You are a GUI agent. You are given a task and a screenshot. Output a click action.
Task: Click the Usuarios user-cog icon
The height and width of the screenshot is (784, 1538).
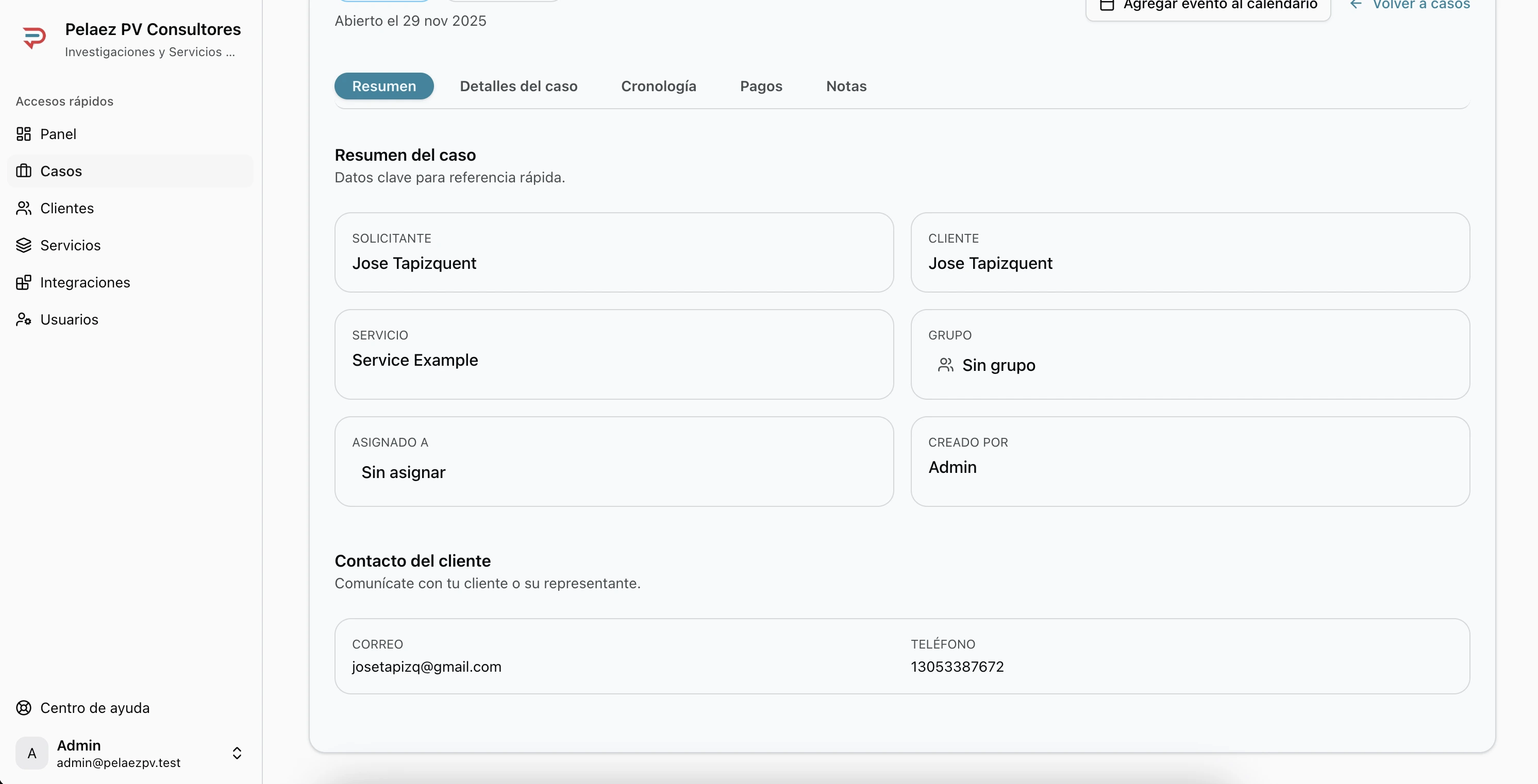24,319
